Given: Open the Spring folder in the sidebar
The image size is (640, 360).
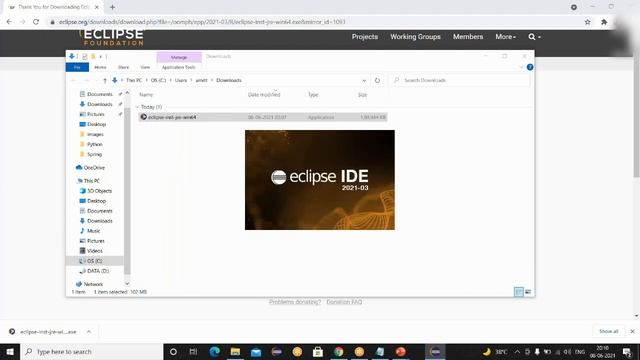Looking at the screenshot, I should [94, 154].
